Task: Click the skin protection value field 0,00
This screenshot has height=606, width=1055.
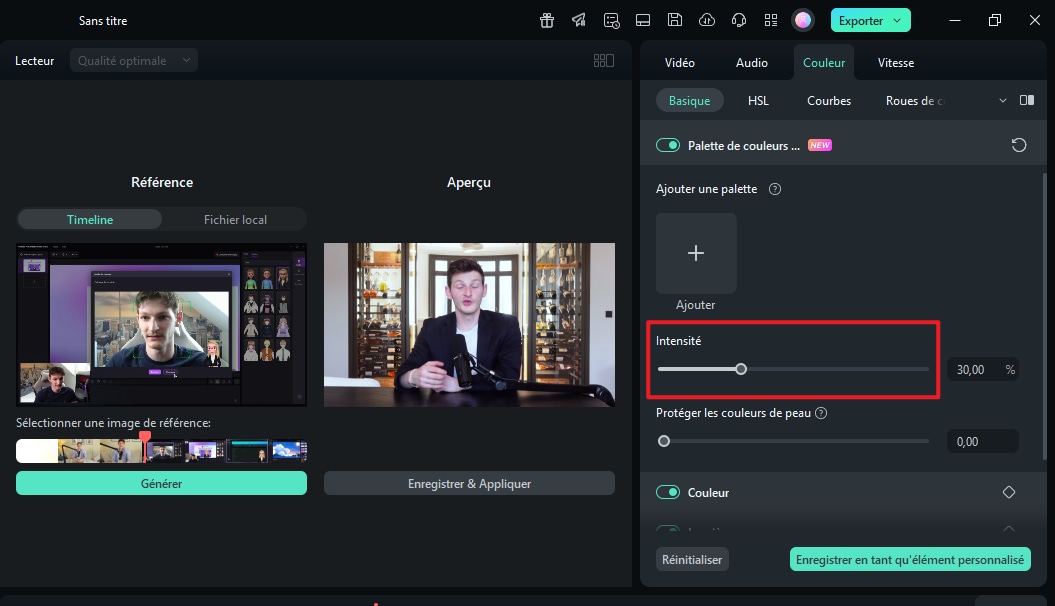Action: coord(982,441)
